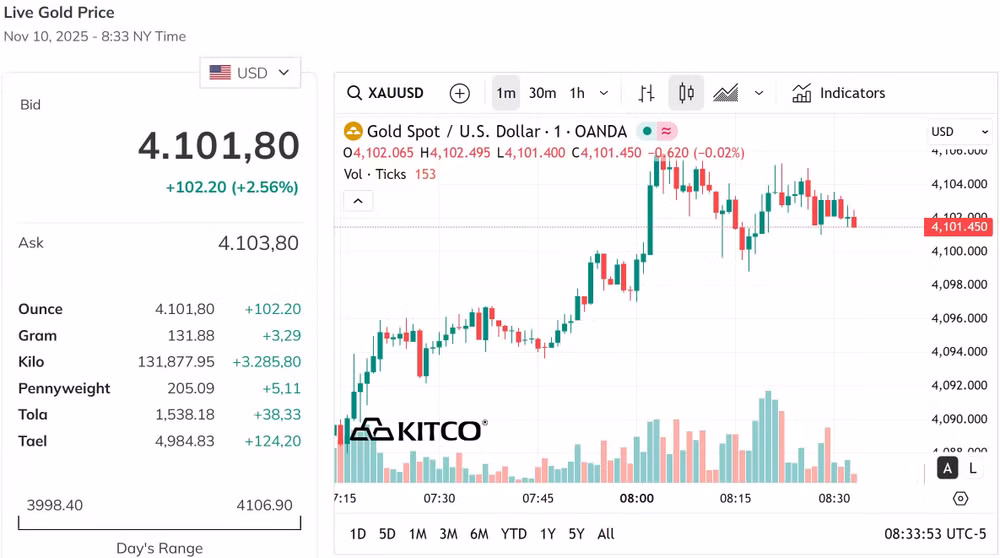Click the 08:00 time axis label
1000x558 pixels.
click(636, 499)
